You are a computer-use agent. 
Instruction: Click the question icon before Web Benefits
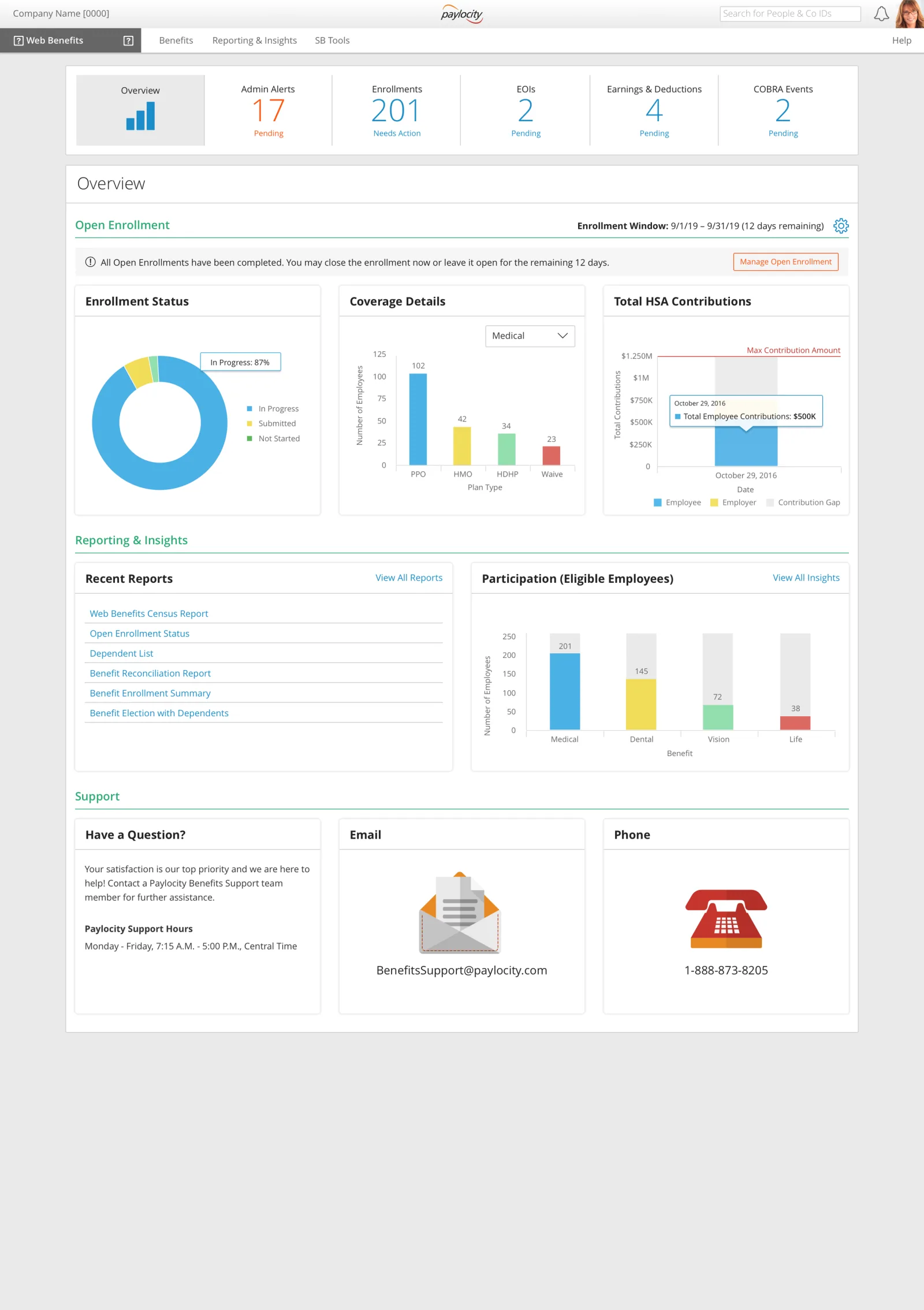tap(18, 40)
